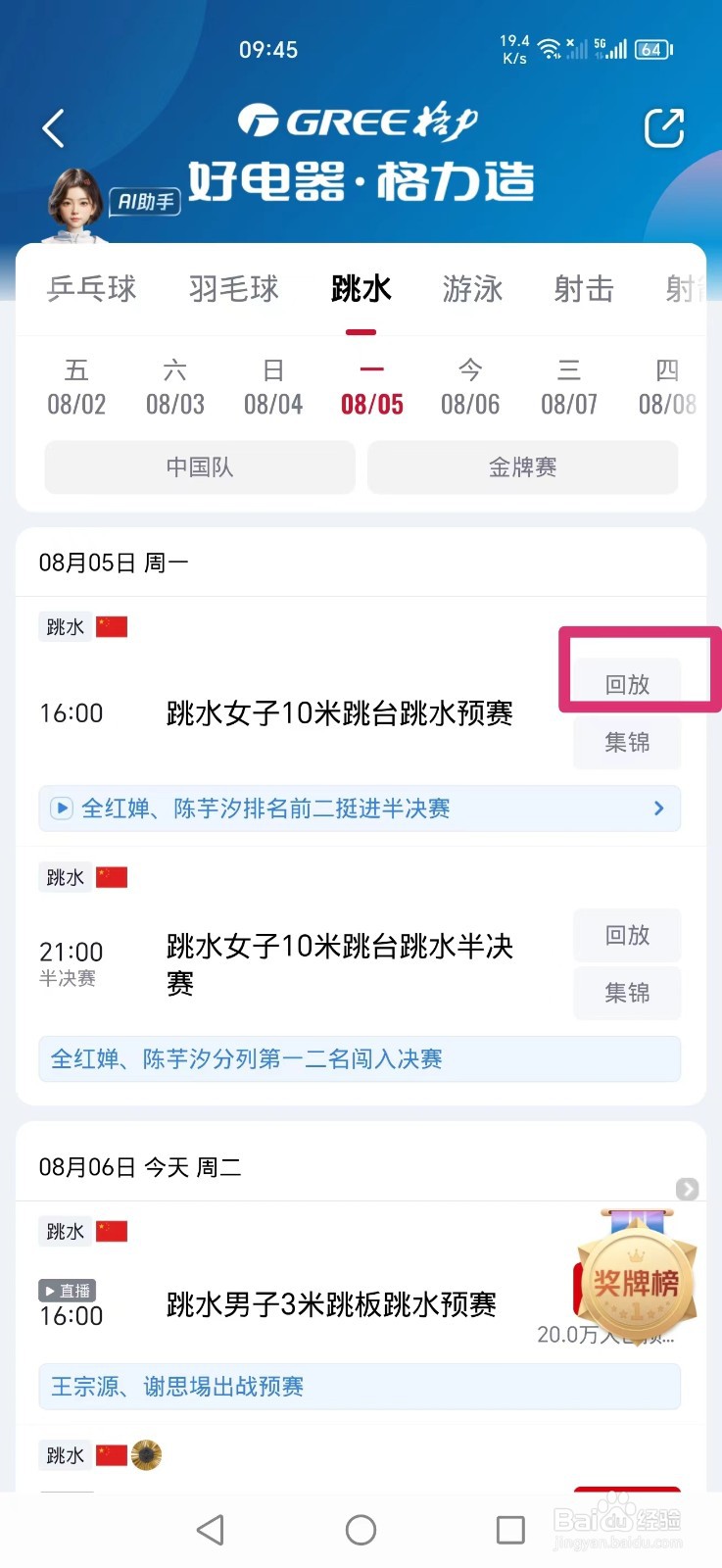
Task: Tap the Android home circle button
Action: click(x=361, y=1530)
